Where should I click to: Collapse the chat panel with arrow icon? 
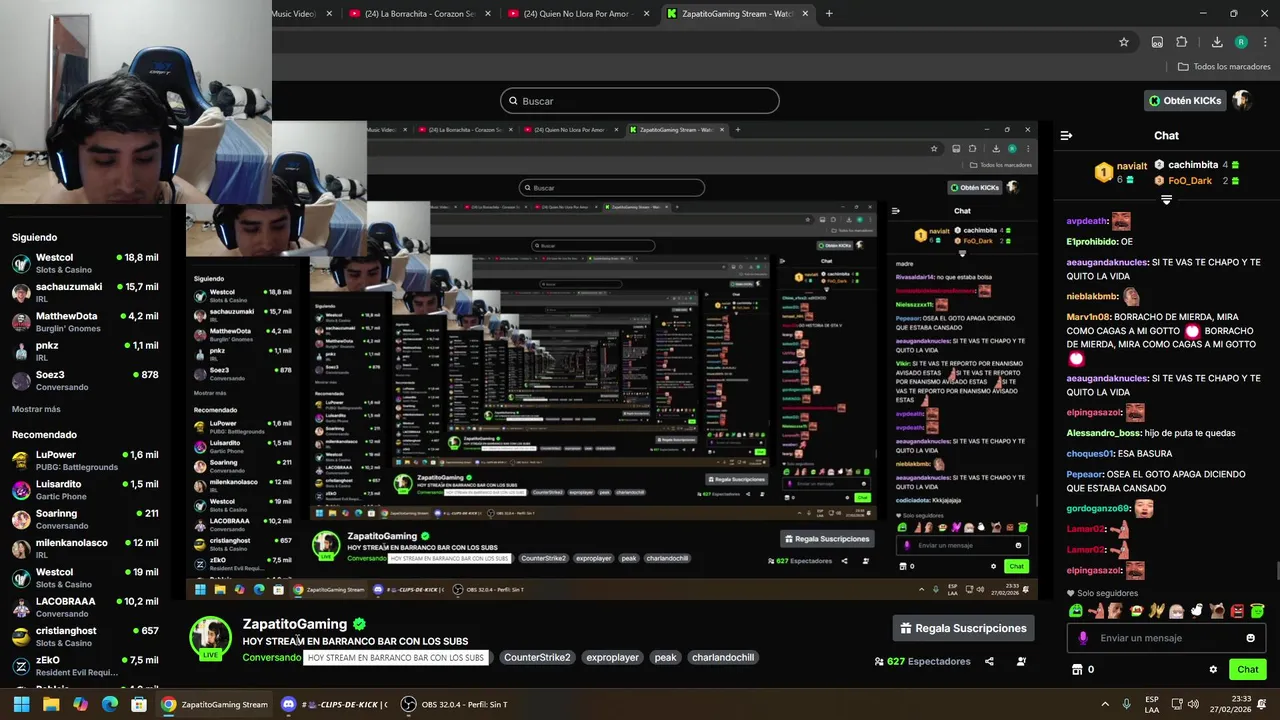point(1066,135)
